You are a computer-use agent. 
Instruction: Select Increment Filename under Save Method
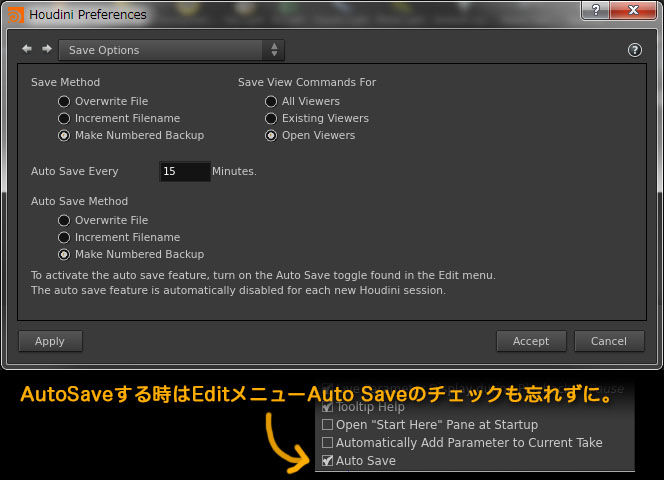[x=64, y=118]
